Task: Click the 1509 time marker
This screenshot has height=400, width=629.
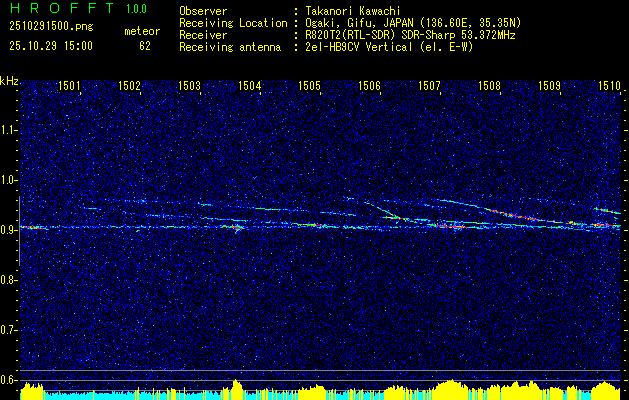Action: click(550, 85)
